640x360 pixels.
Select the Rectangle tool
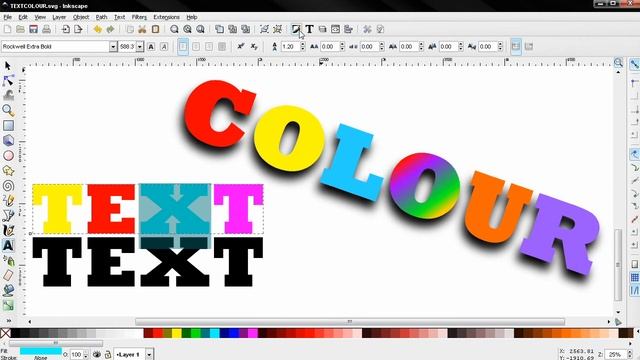point(8,125)
